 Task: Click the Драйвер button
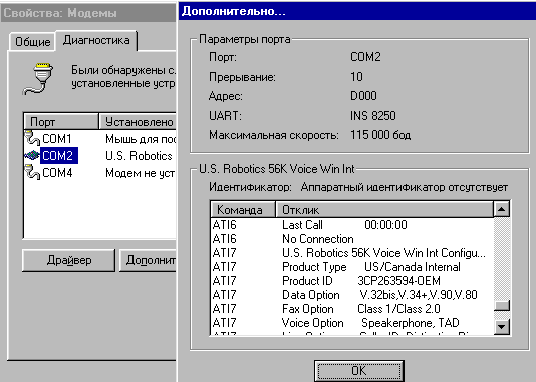(68, 260)
